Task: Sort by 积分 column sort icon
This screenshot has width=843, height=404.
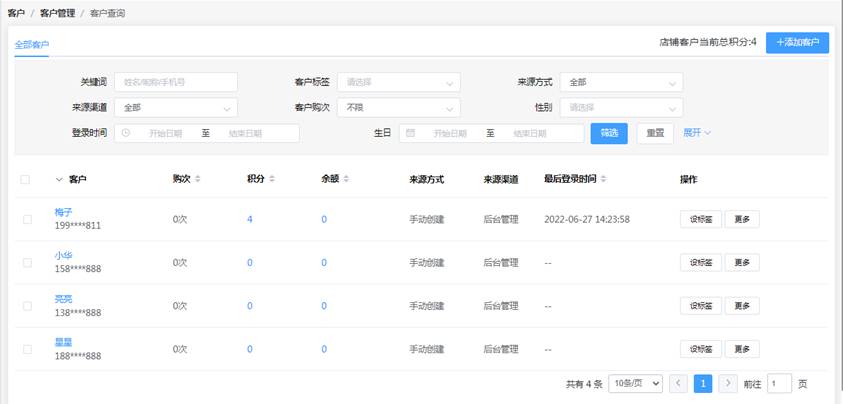Action: (272, 179)
